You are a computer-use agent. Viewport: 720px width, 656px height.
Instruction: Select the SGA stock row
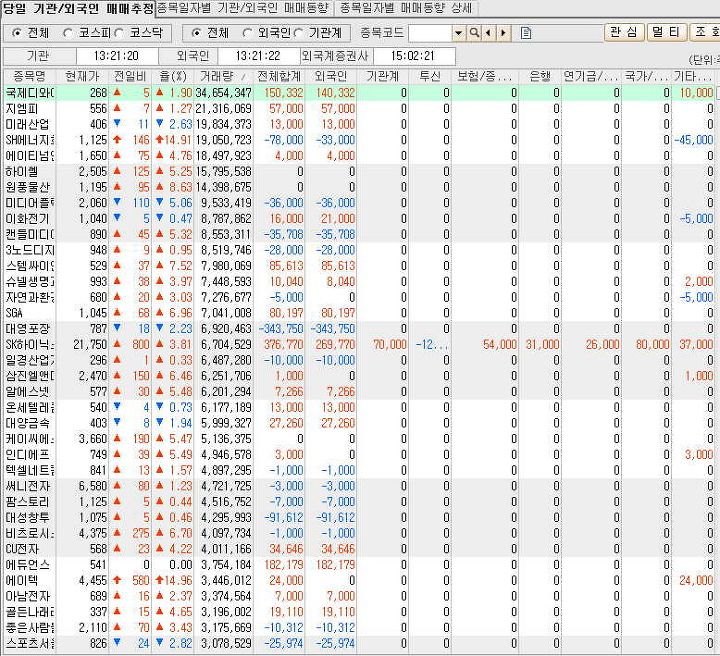pos(359,313)
